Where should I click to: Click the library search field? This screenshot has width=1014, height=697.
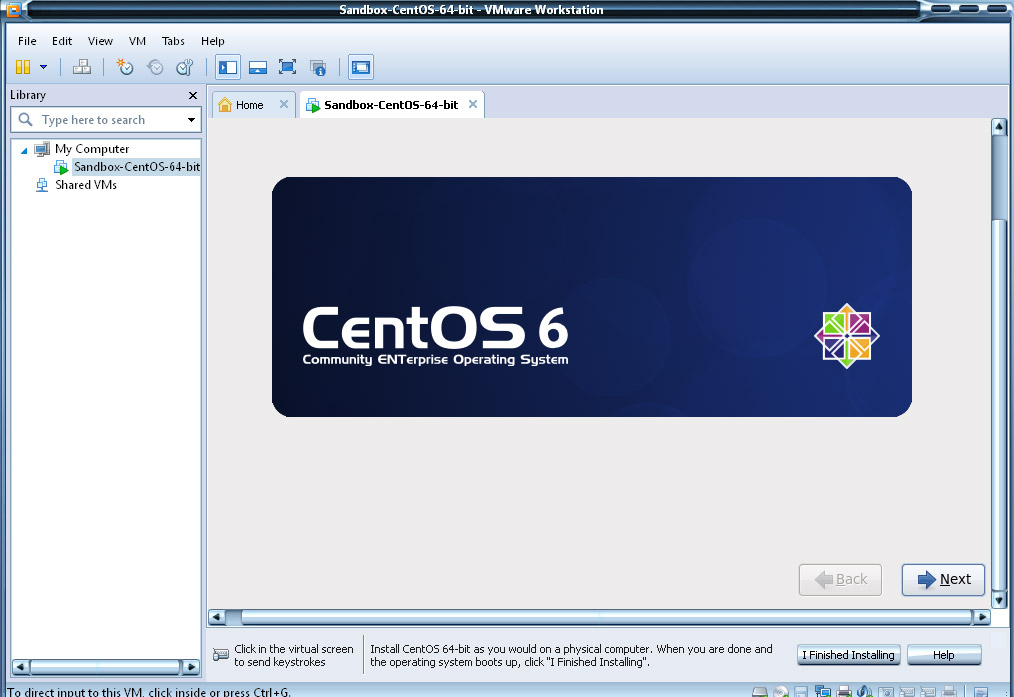(106, 120)
